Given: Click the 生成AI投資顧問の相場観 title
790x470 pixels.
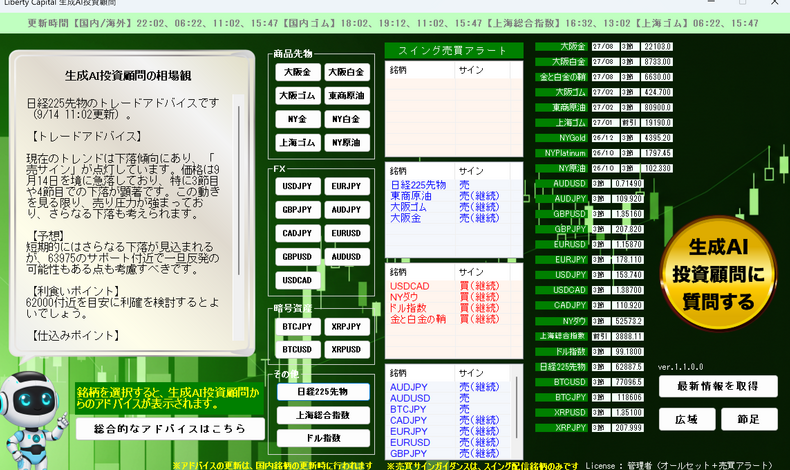Looking at the screenshot, I should tap(128, 76).
